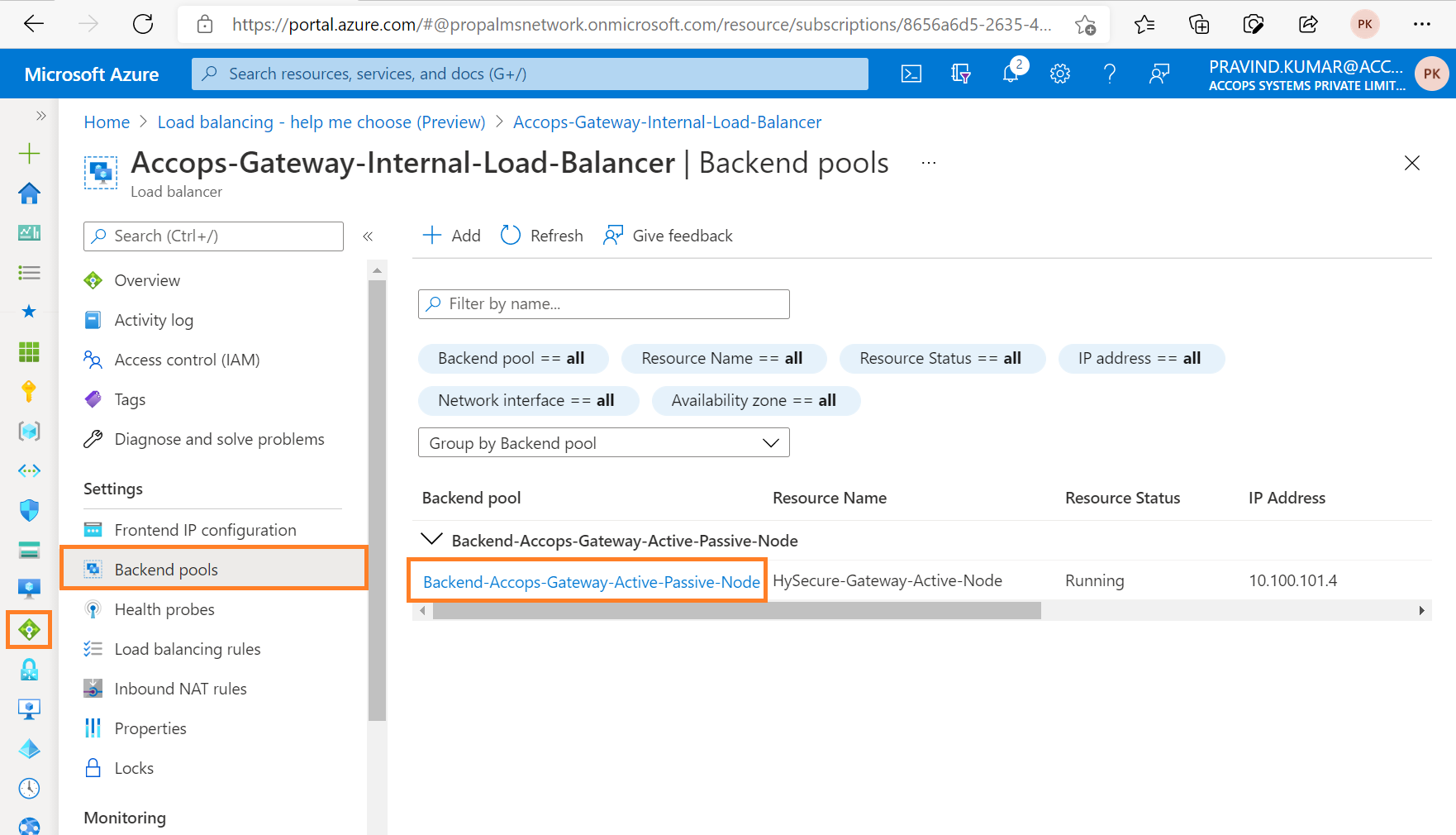The width and height of the screenshot is (1456, 835).
Task: Open the header Feedback icon
Action: click(1159, 74)
